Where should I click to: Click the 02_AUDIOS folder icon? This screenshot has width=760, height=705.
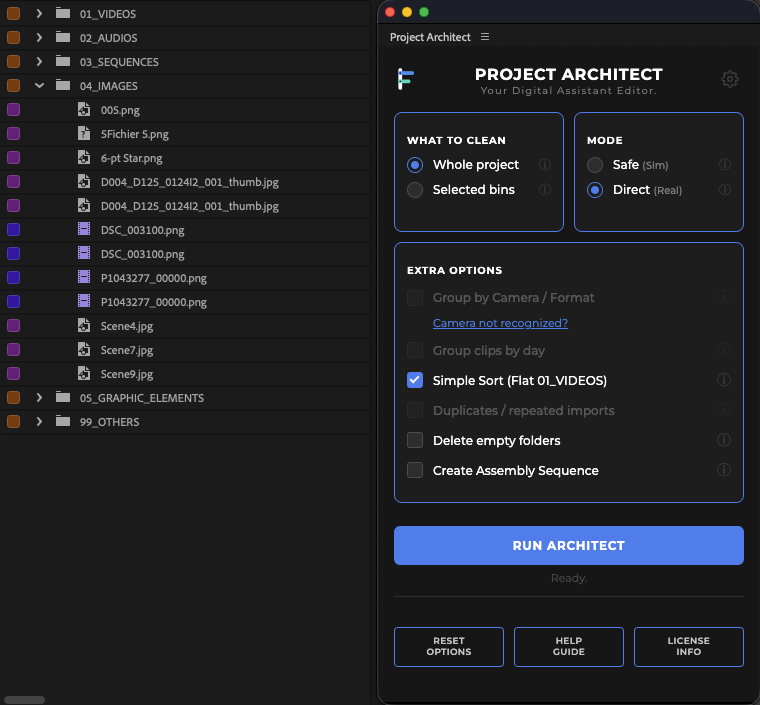click(63, 37)
